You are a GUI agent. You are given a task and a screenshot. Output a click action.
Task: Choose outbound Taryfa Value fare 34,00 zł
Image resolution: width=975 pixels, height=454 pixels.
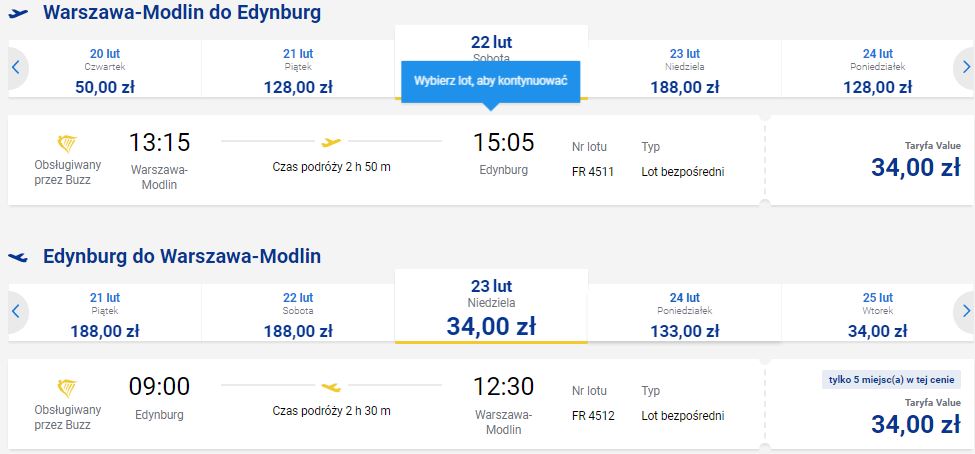coord(868,160)
